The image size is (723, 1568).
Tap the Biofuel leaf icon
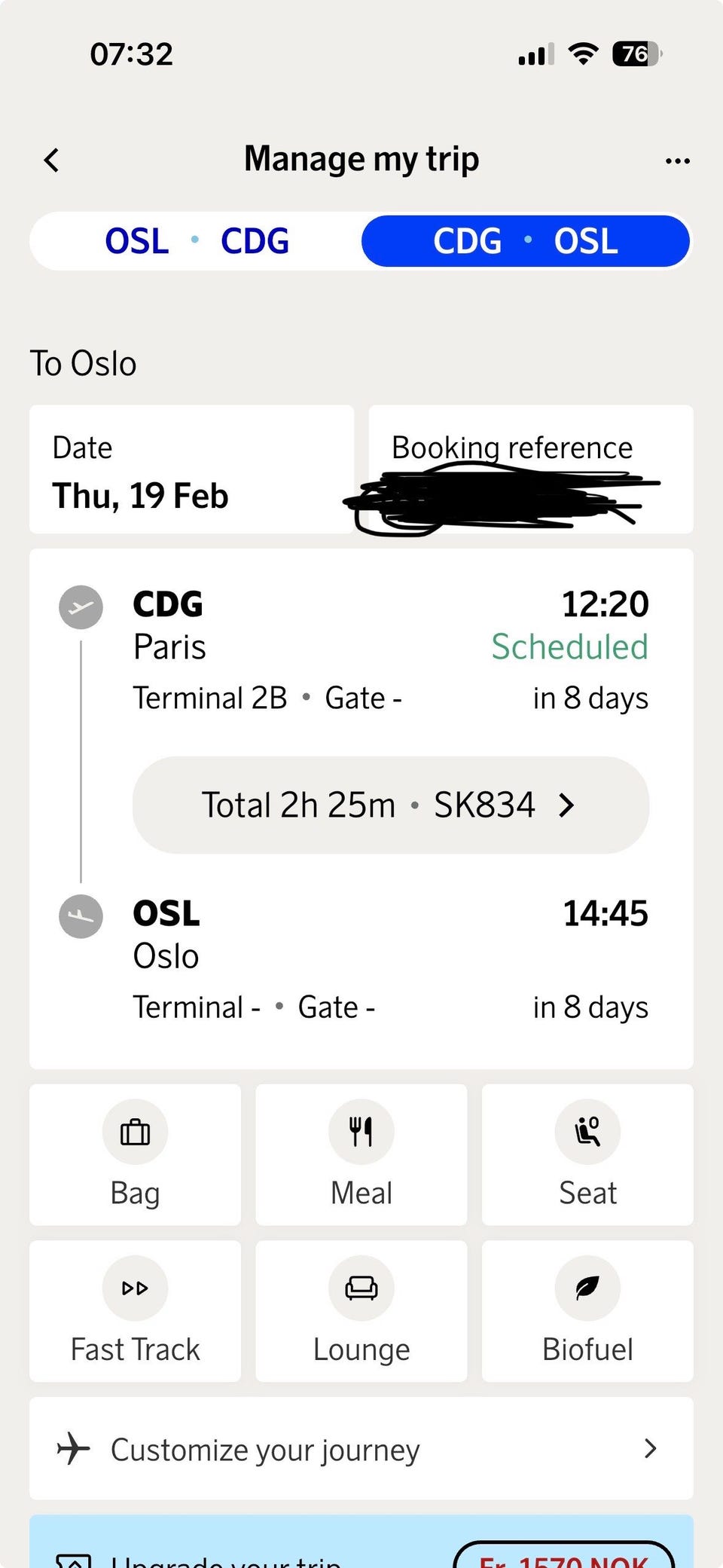click(x=587, y=1288)
